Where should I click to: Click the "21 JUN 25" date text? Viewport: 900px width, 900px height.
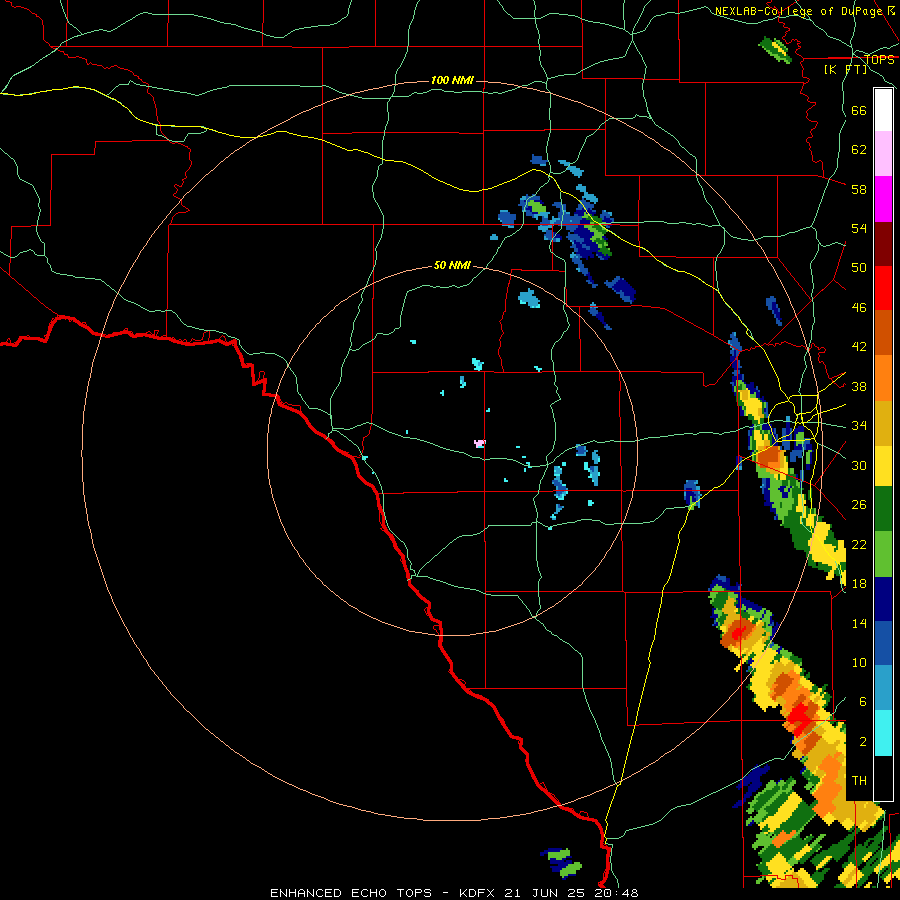click(x=547, y=893)
